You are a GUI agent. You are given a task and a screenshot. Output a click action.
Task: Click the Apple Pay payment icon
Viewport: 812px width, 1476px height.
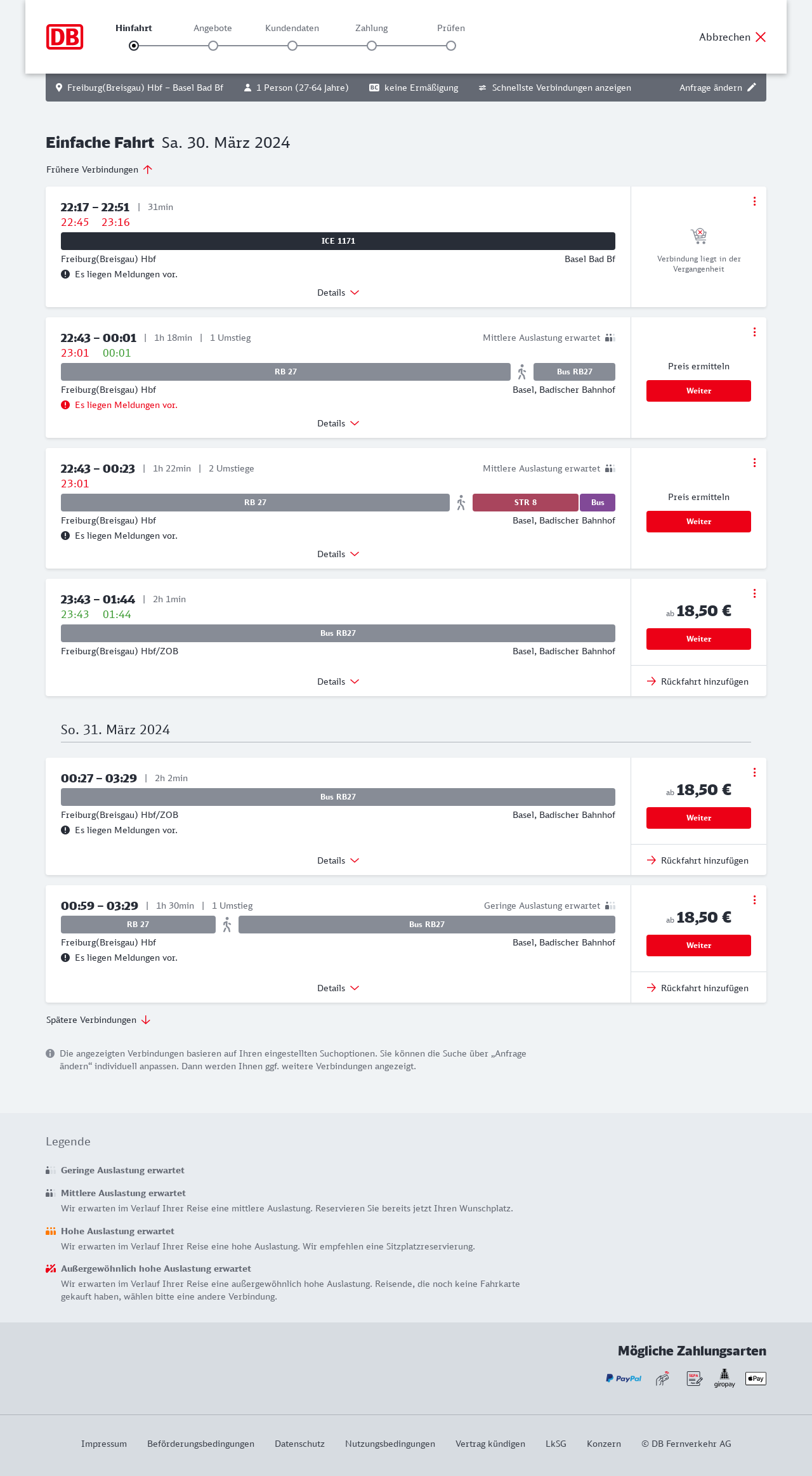point(756,1378)
